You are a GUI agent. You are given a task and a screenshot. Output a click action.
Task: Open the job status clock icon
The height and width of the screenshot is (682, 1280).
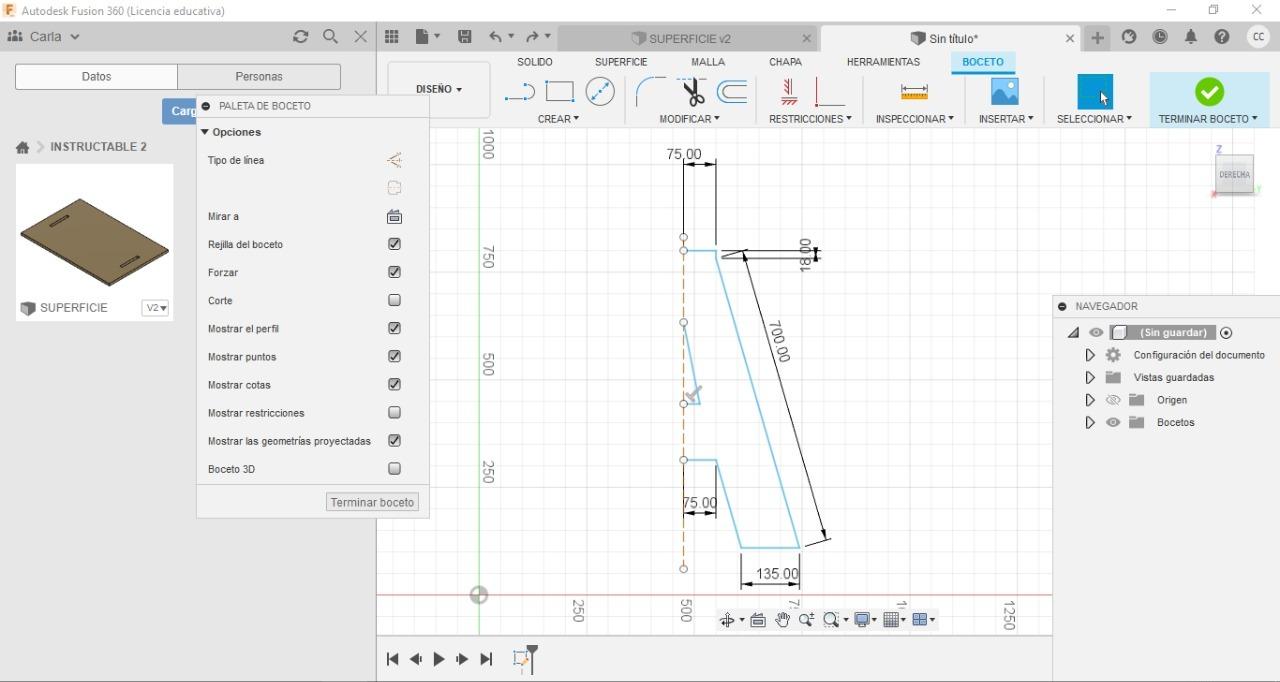point(1160,37)
